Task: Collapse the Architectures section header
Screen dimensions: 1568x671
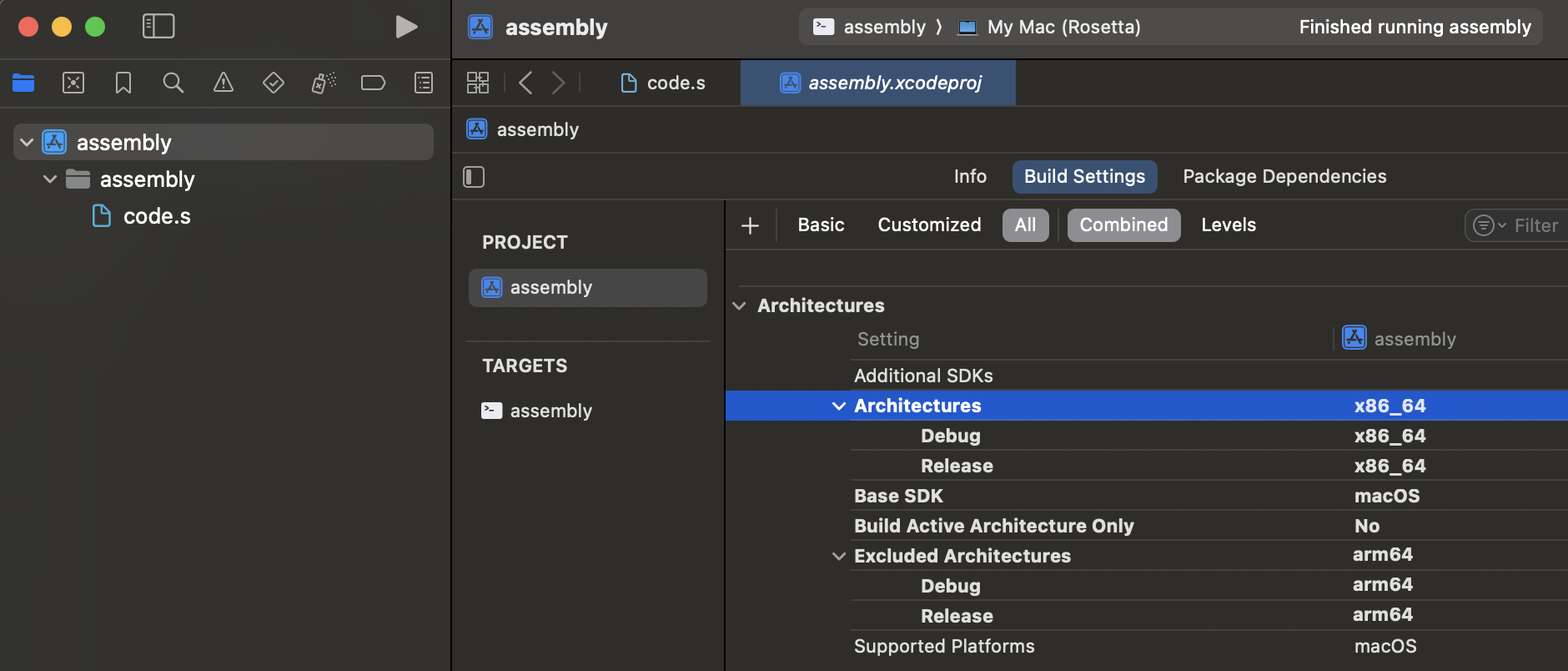Action: pyautogui.click(x=739, y=305)
